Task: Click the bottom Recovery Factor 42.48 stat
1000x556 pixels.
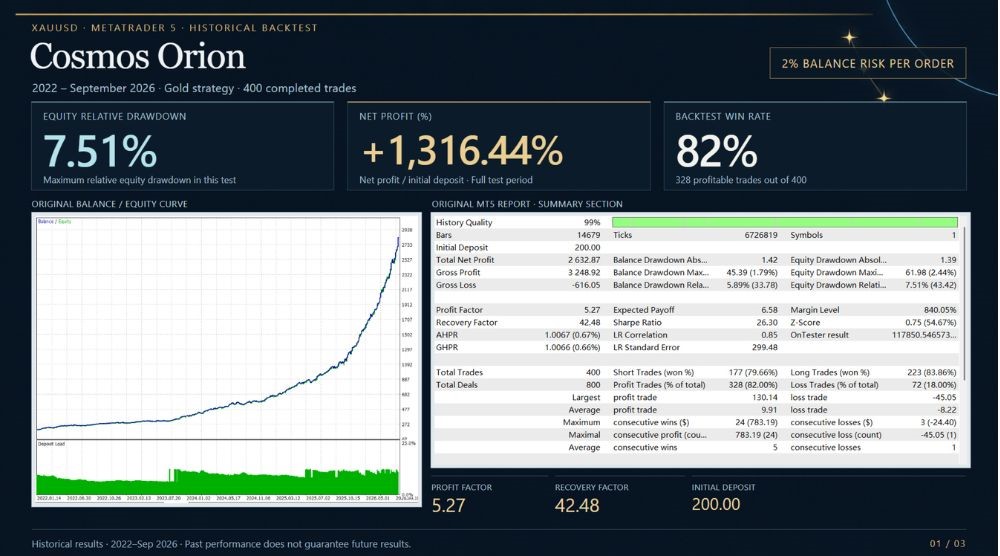Action: pyautogui.click(x=577, y=506)
